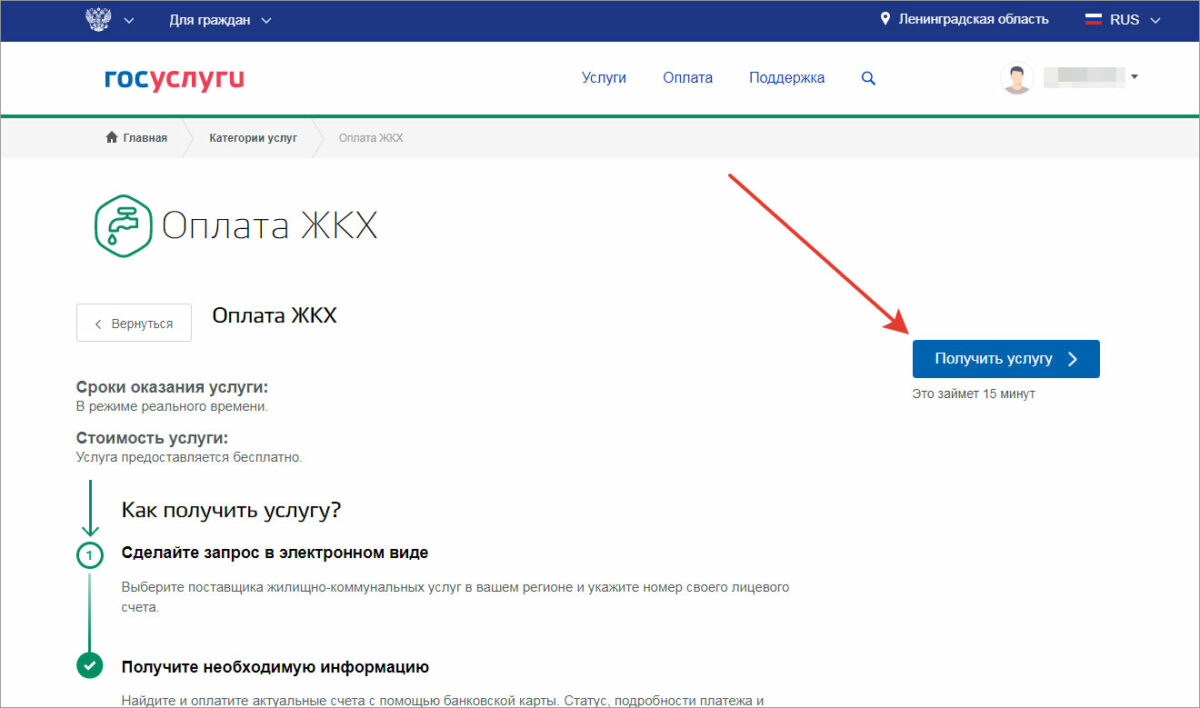Open the 'Оплата' menu item
Image resolution: width=1200 pixels, height=708 pixels.
(688, 78)
